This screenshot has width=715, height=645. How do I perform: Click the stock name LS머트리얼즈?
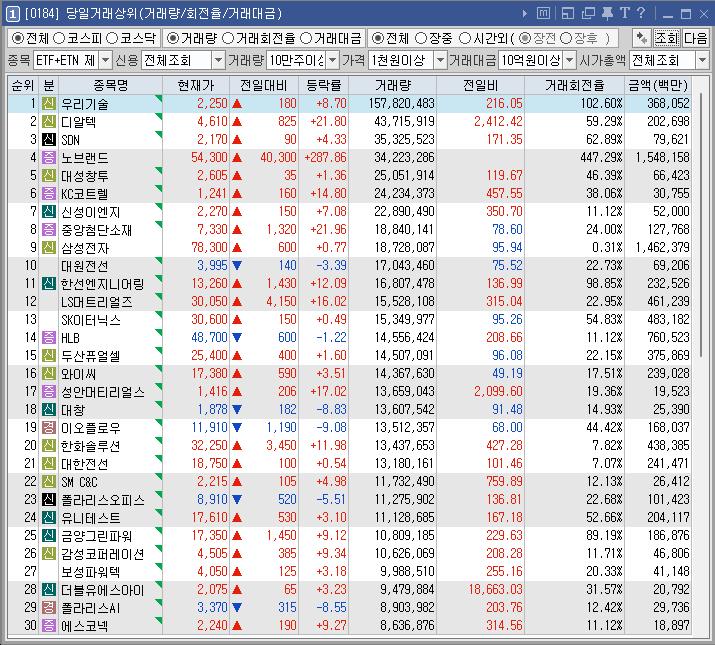97,302
